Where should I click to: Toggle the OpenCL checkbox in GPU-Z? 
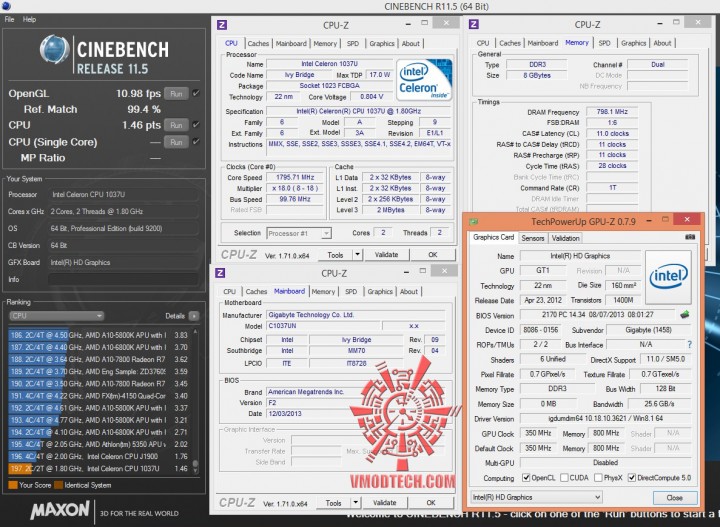(x=526, y=477)
